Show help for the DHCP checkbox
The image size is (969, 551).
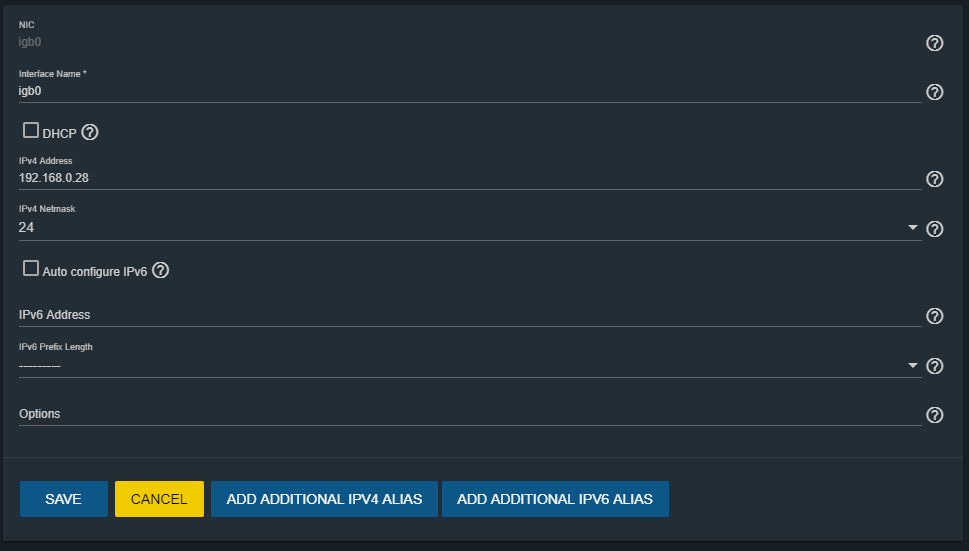point(90,132)
